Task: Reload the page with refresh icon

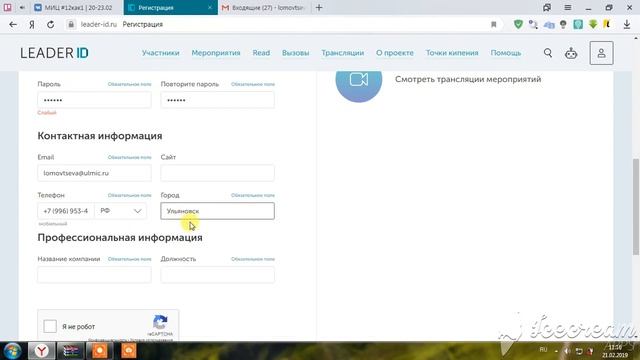Action: click(x=51, y=24)
